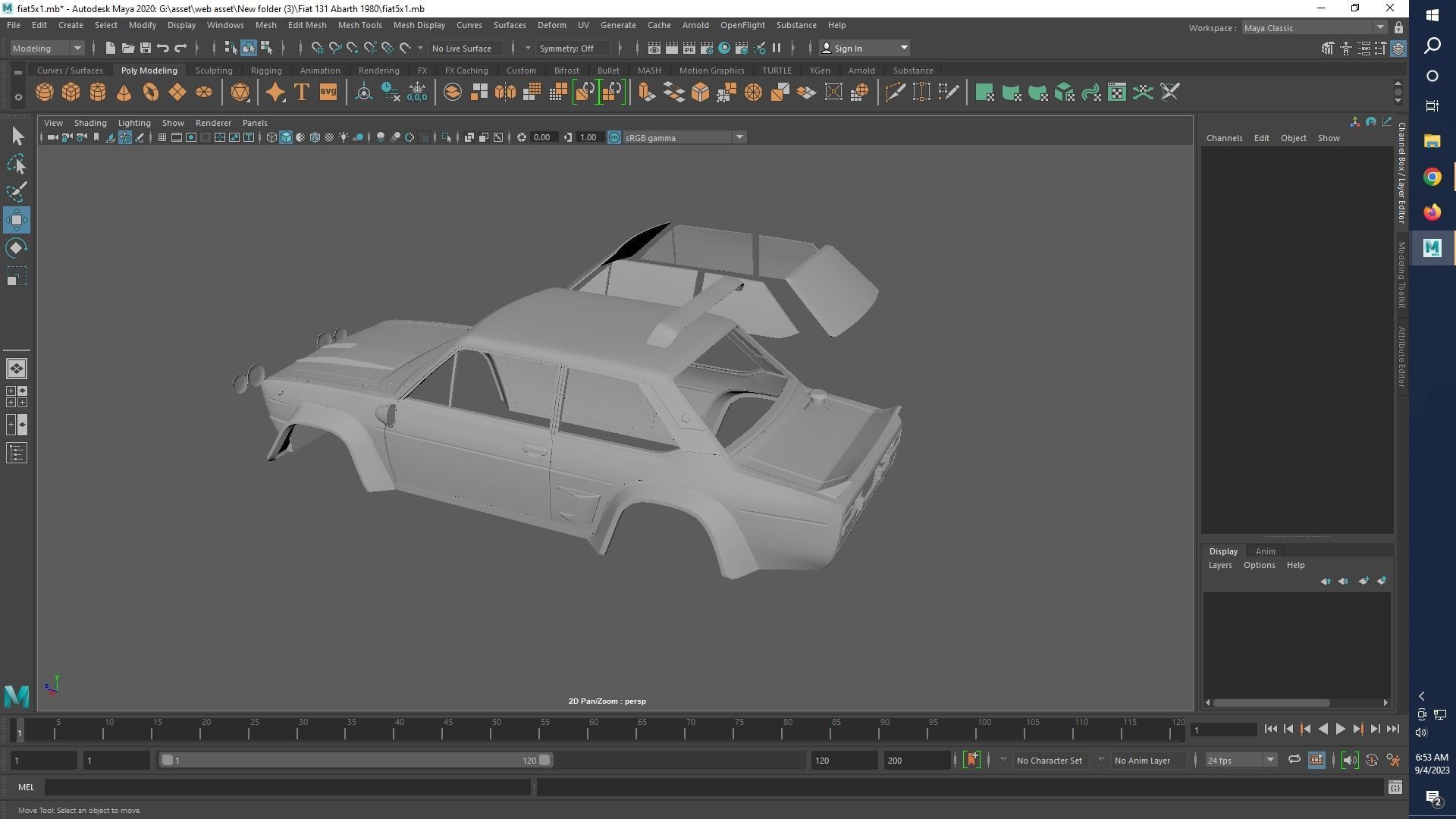
Task: Click the current frame input field
Action: 1223,730
